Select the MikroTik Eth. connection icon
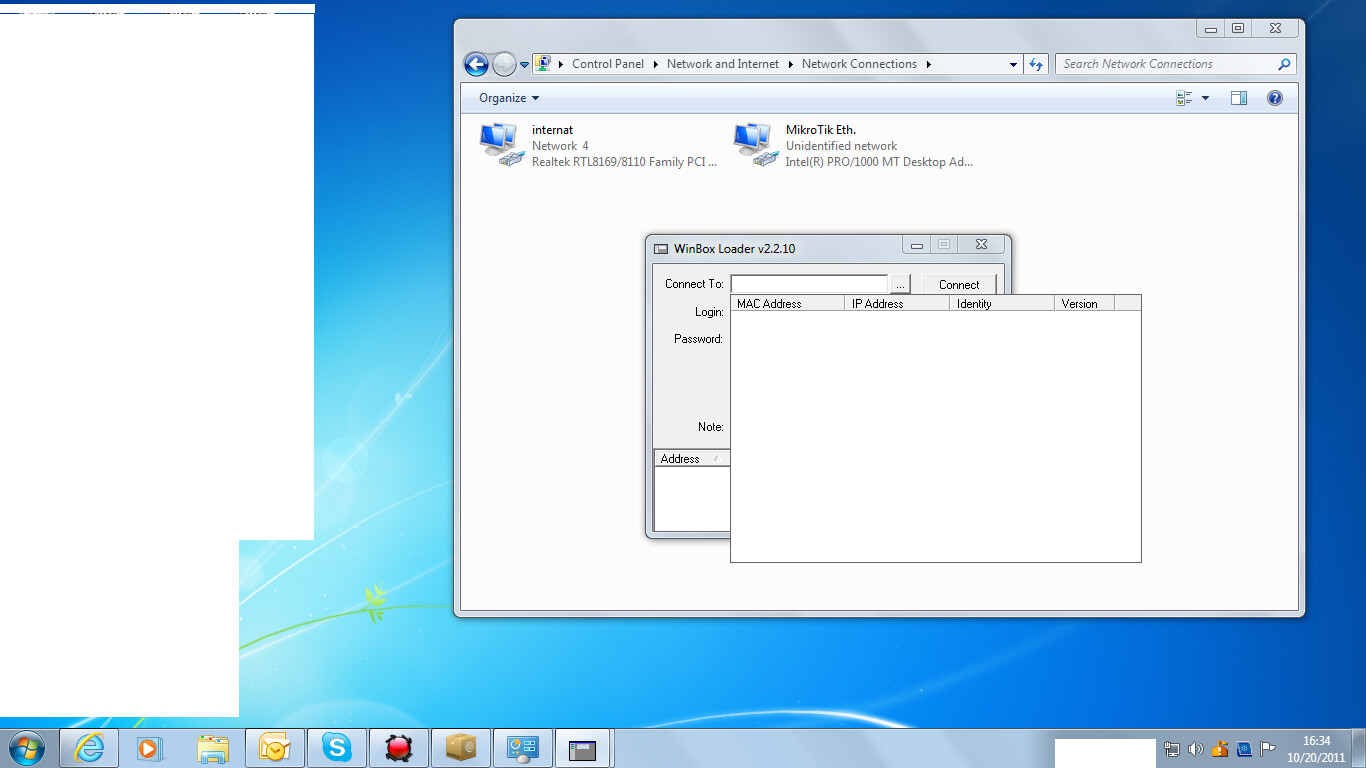The width and height of the screenshot is (1366, 768). point(755,145)
